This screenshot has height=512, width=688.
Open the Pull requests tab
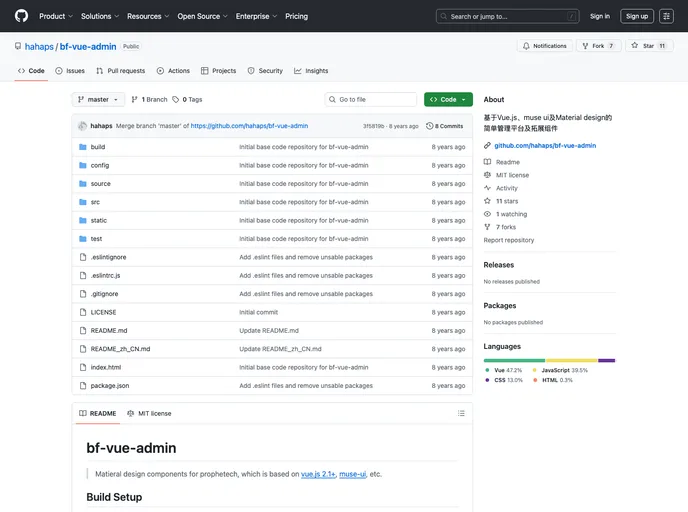point(121,71)
